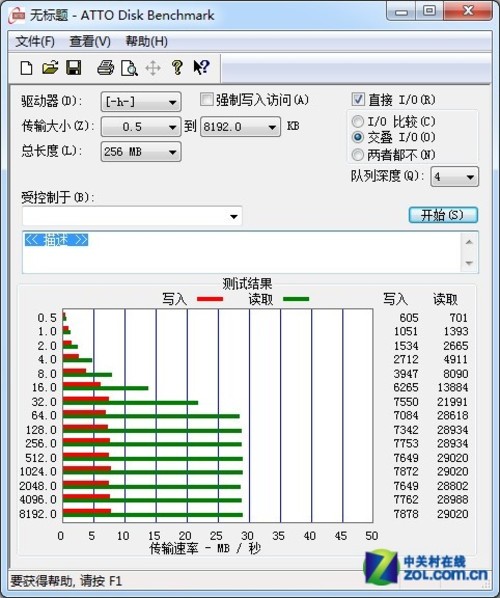Print results with the printer icon
This screenshot has height=598, width=500.
click(105, 68)
